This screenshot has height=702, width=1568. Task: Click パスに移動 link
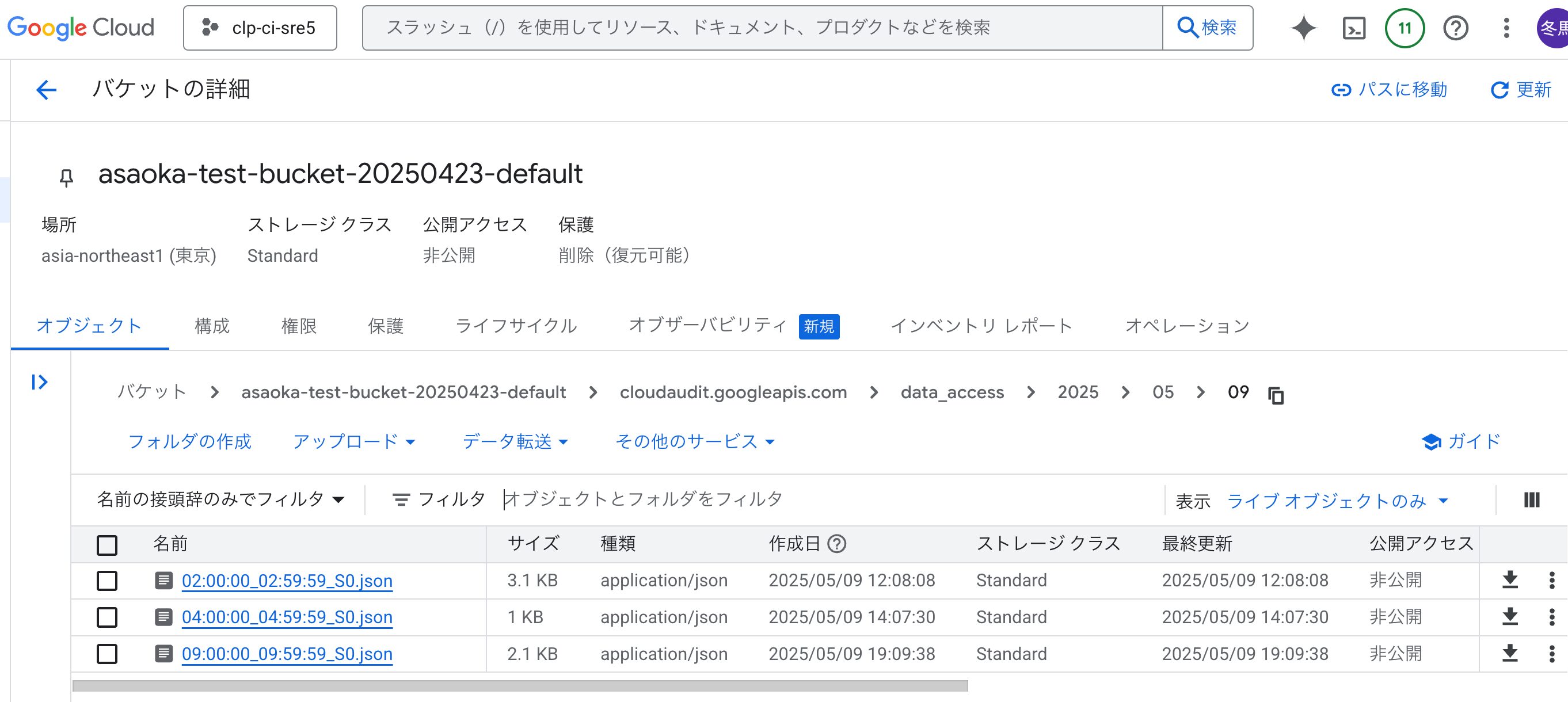1389,90
